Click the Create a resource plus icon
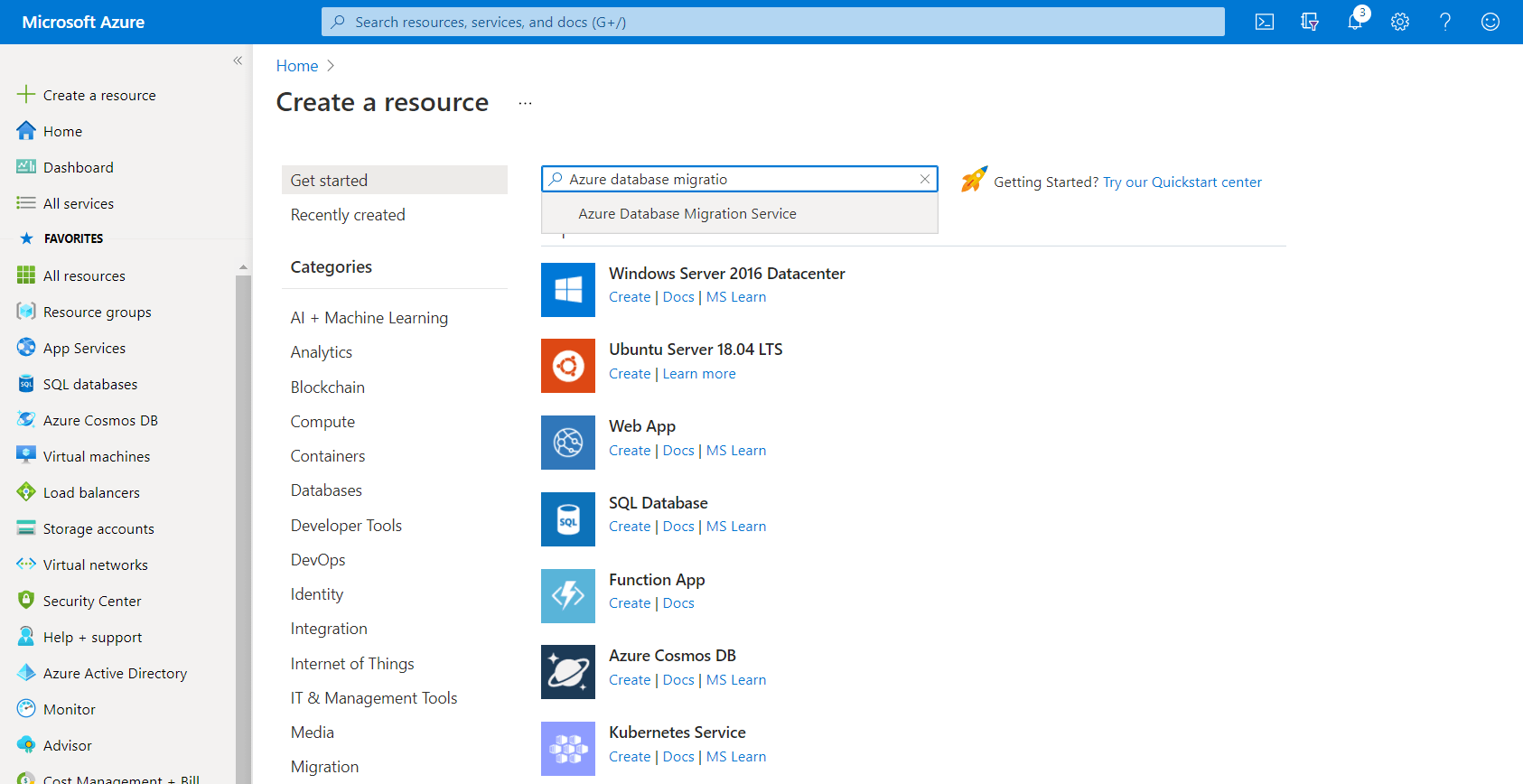1523x784 pixels. 26,94
